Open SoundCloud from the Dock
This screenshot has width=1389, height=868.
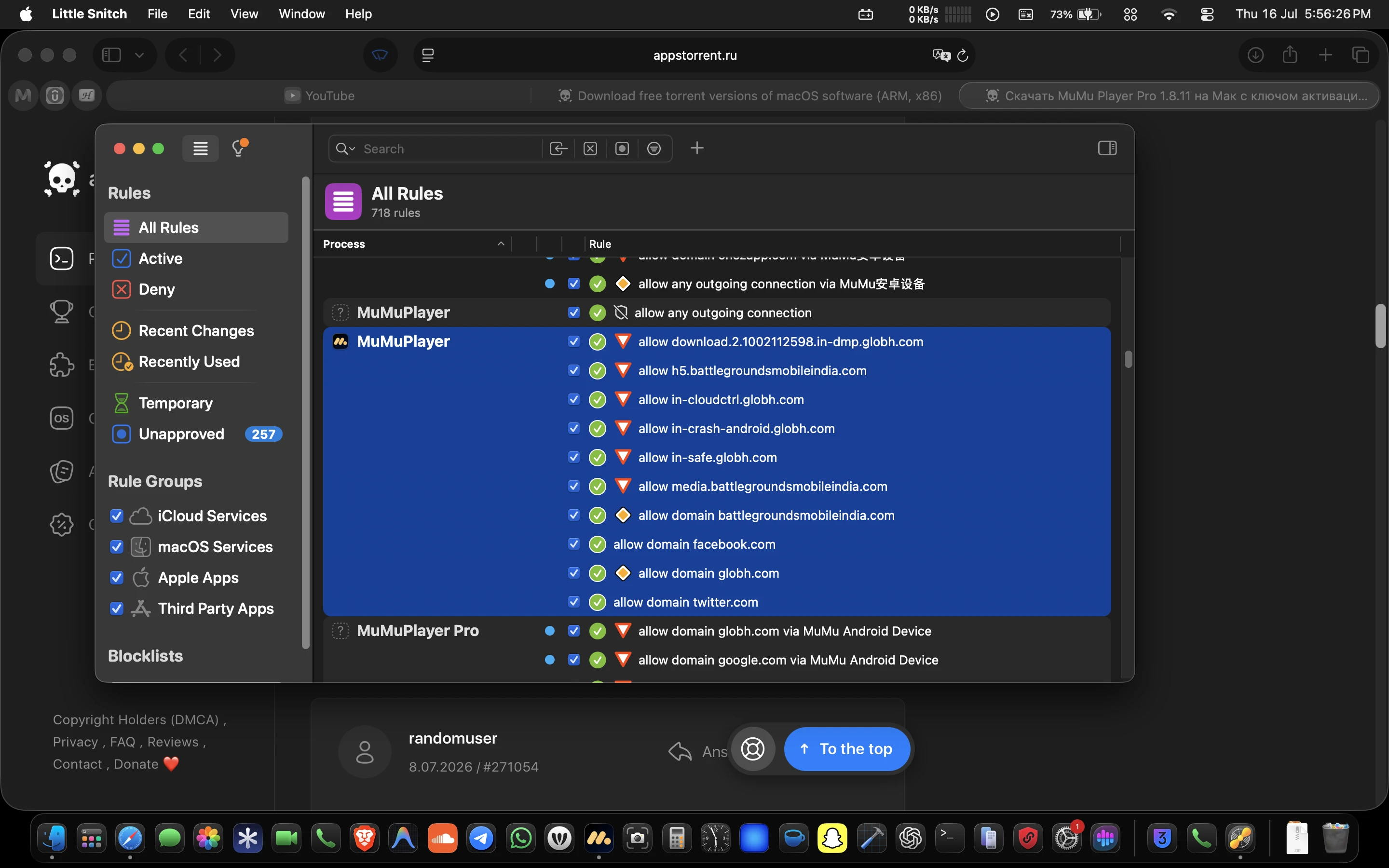click(x=443, y=839)
